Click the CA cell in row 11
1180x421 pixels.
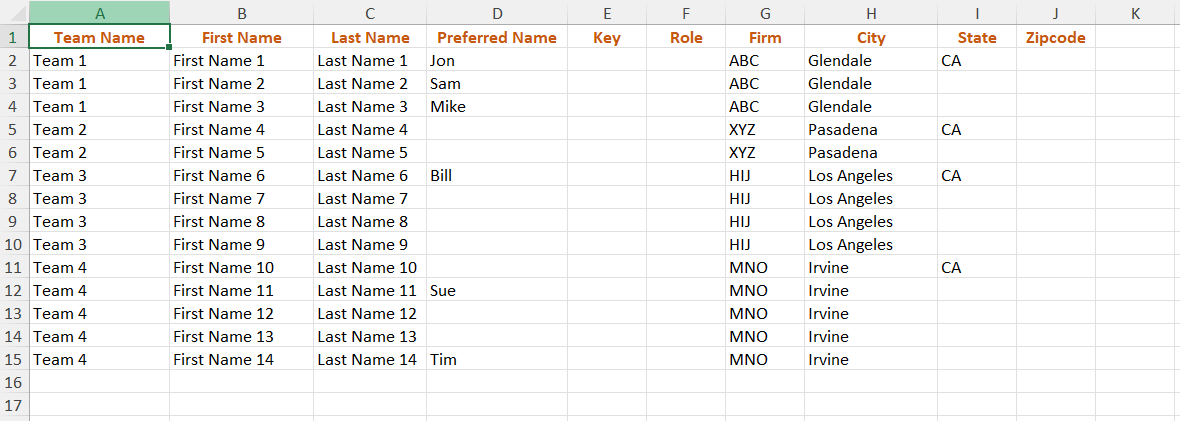(976, 268)
